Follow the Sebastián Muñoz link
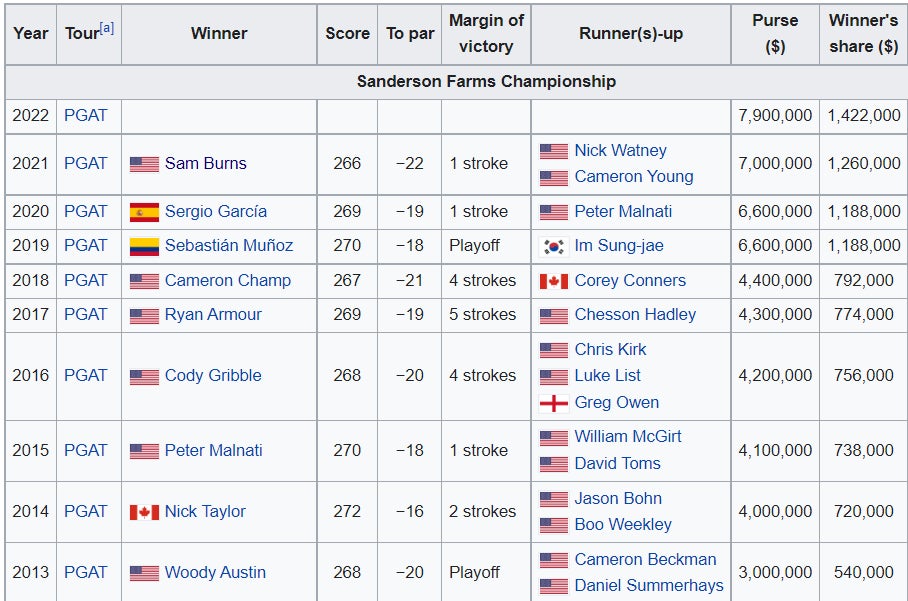This screenshot has width=908, height=601. (x=228, y=245)
